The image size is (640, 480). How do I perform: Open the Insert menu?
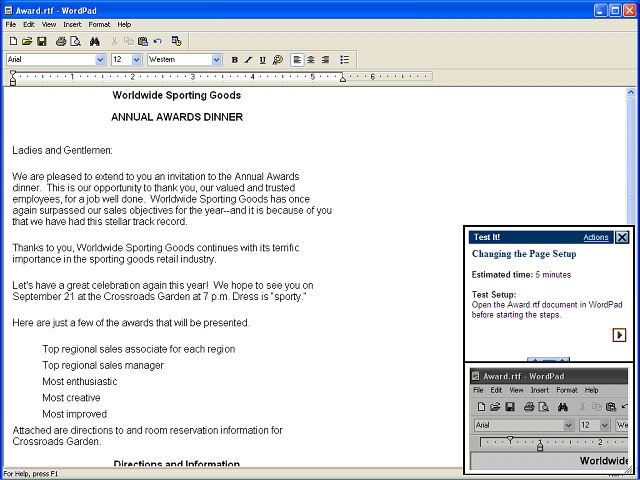point(72,24)
